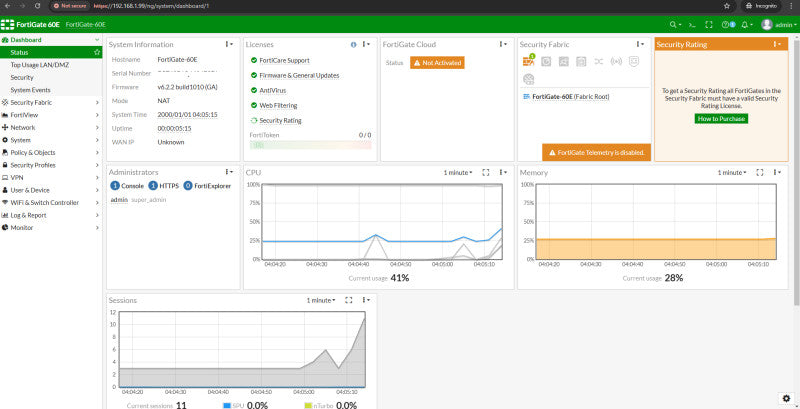Click the wireless FortiAP icon in Security Fabric
Image resolution: width=800 pixels, height=409 pixels.
click(x=616, y=62)
